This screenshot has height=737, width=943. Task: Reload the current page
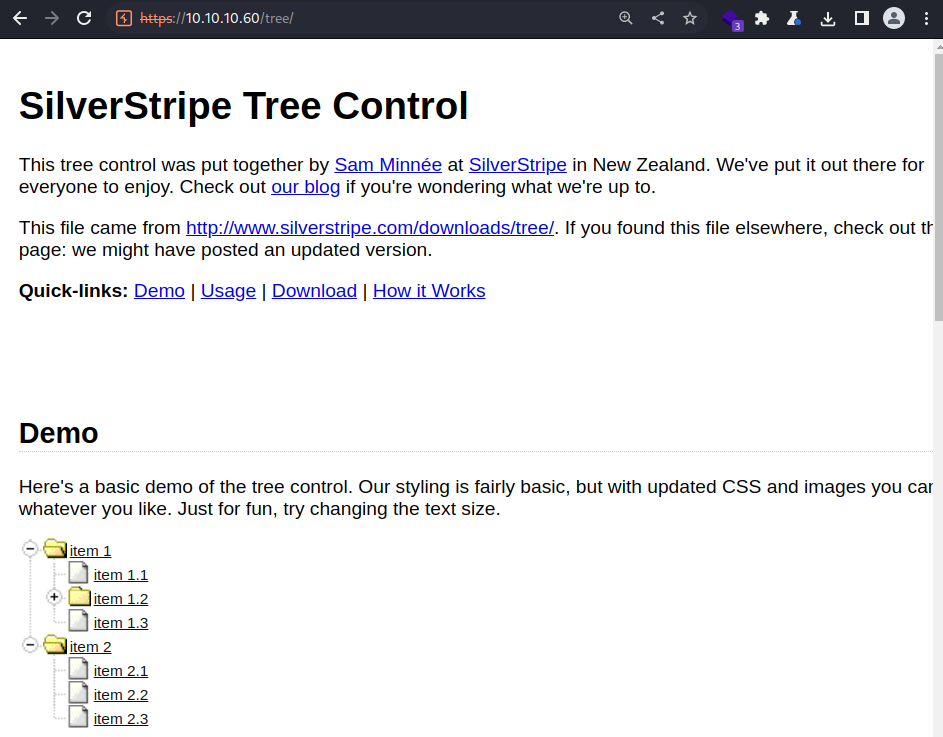[x=84, y=18]
